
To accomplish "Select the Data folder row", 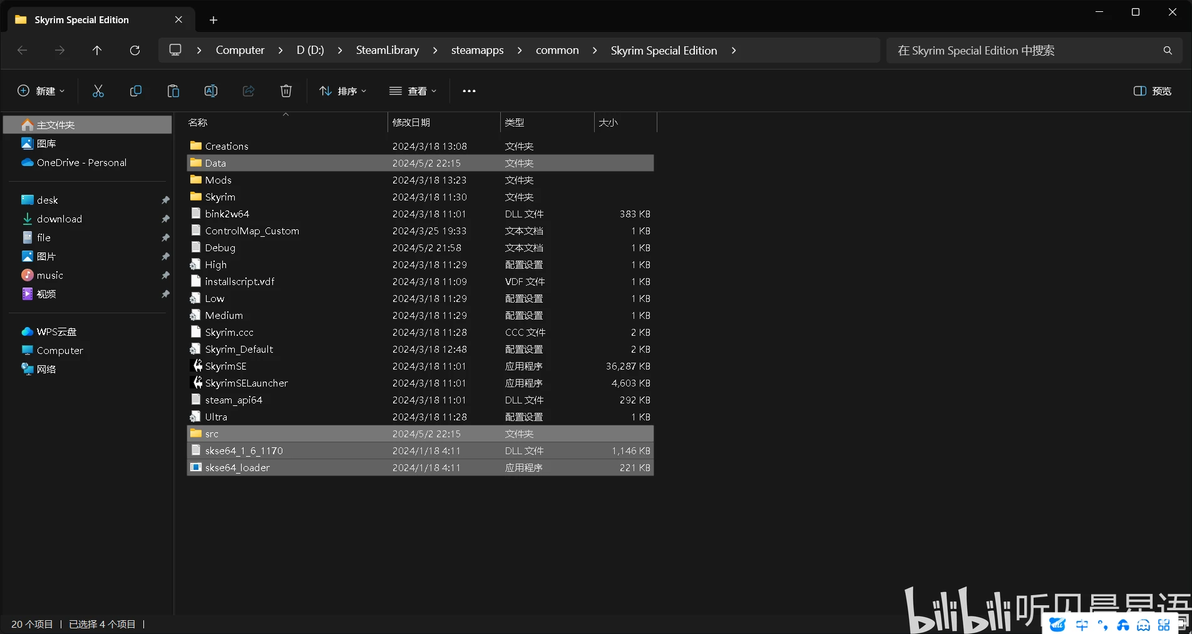I will [x=420, y=163].
